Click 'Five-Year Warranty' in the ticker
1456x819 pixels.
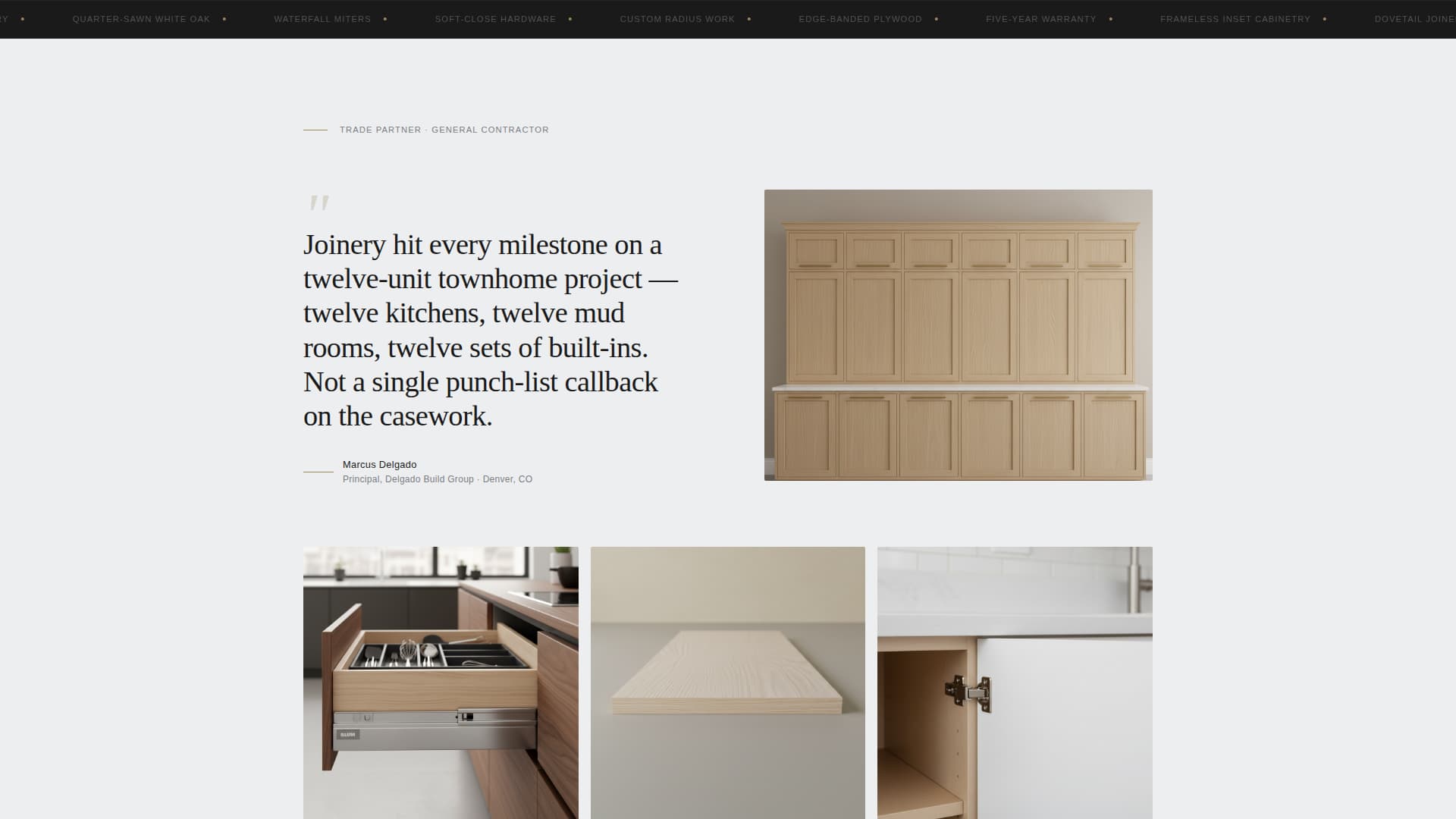[1041, 19]
